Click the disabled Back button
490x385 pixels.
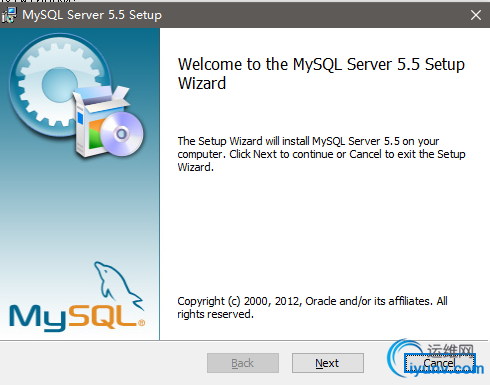click(x=243, y=363)
